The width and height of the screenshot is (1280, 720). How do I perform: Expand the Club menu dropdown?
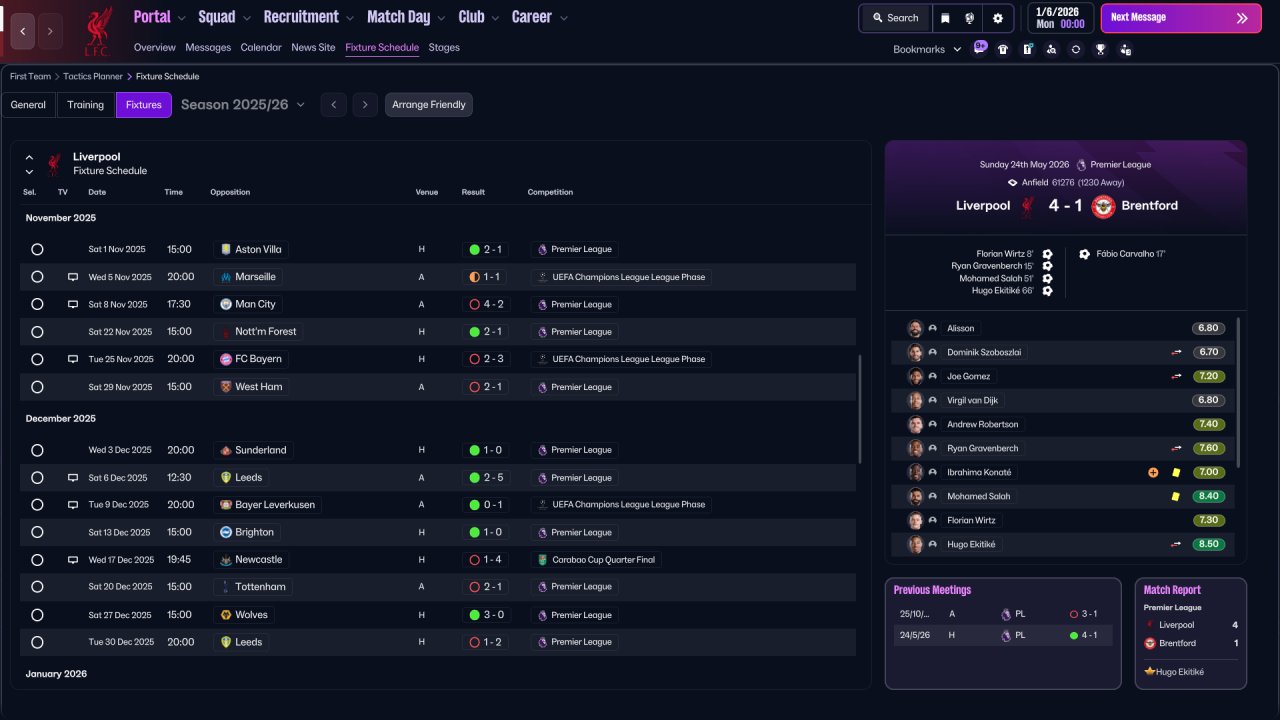495,18
